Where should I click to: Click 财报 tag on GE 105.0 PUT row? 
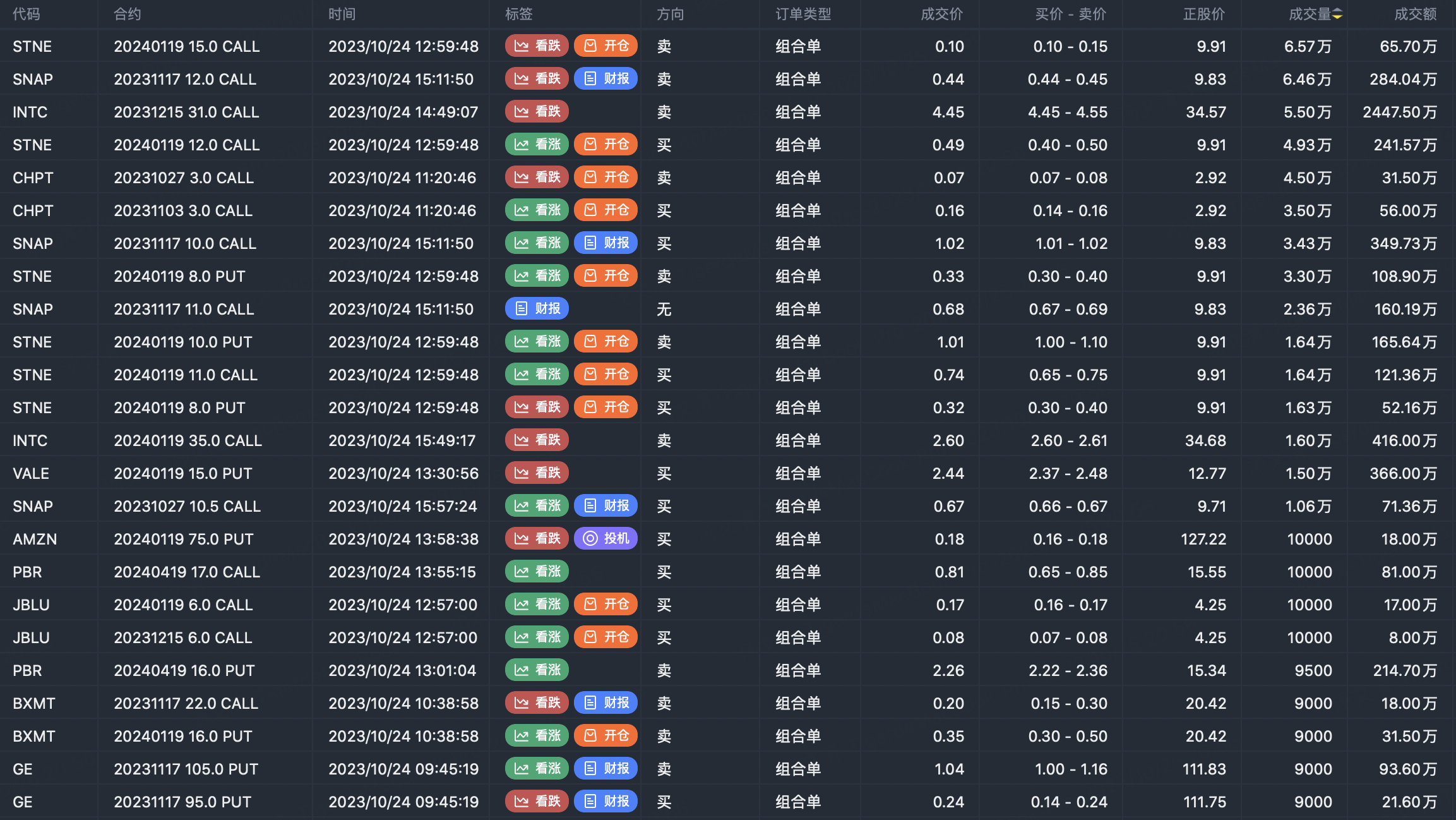606,768
